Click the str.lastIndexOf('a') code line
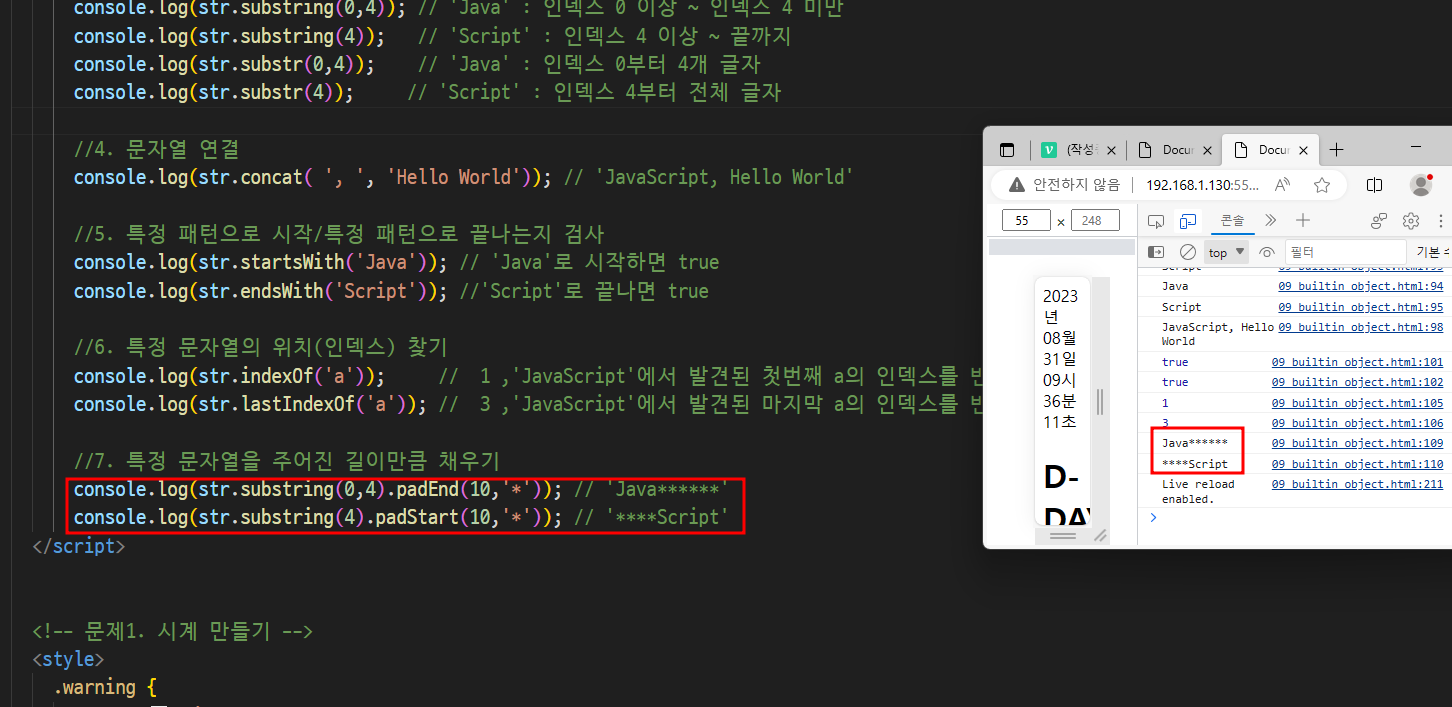The width and height of the screenshot is (1452, 707). pos(529,404)
